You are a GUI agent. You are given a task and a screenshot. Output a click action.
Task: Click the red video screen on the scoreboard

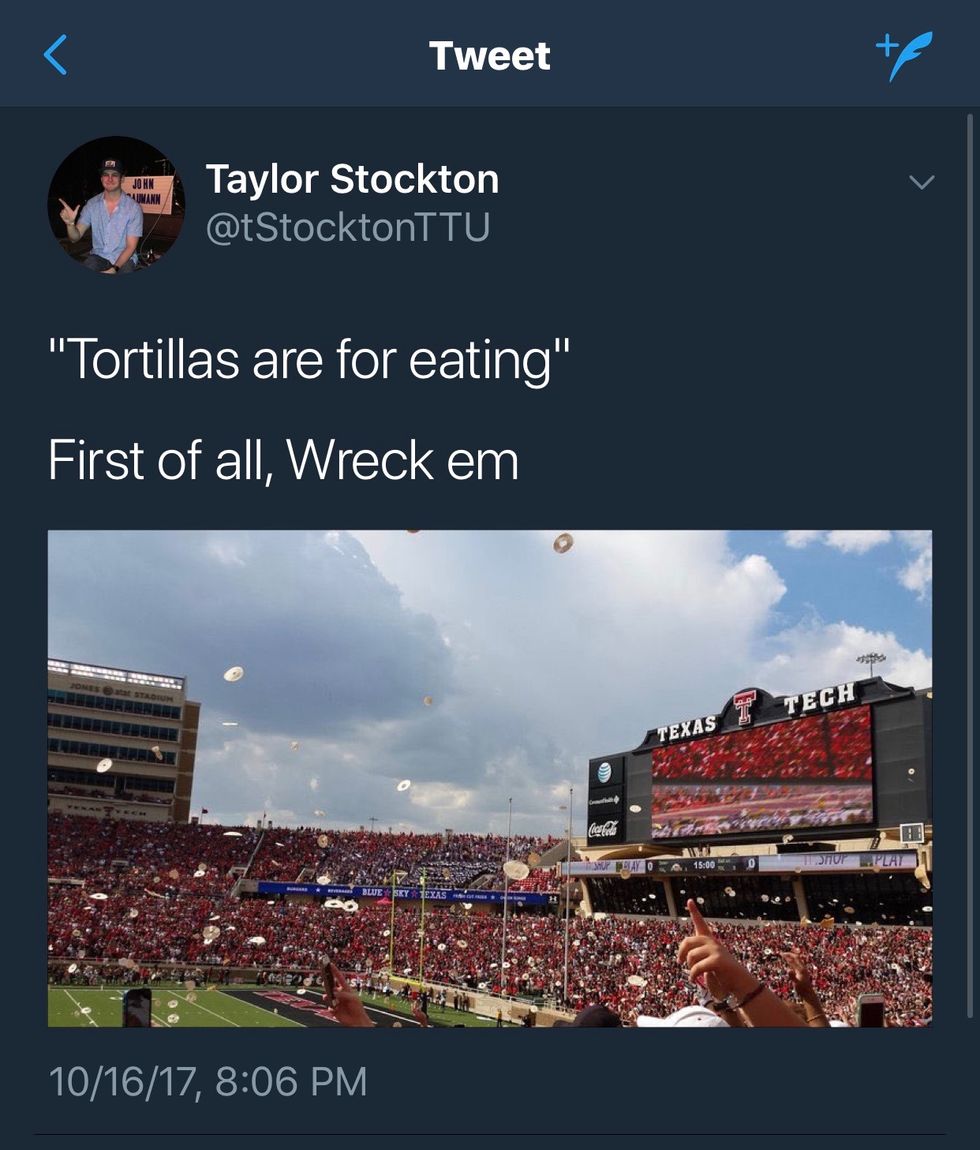pos(762,771)
